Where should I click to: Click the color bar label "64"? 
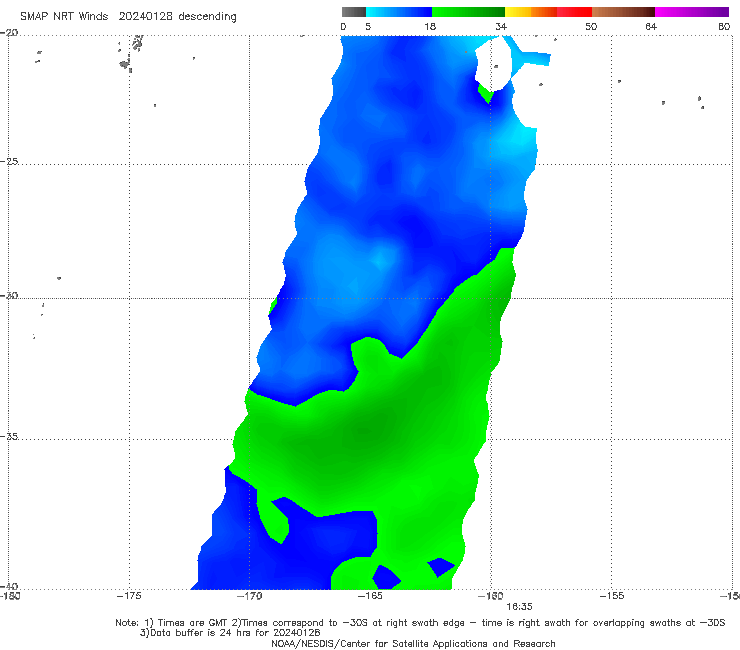[x=651, y=27]
